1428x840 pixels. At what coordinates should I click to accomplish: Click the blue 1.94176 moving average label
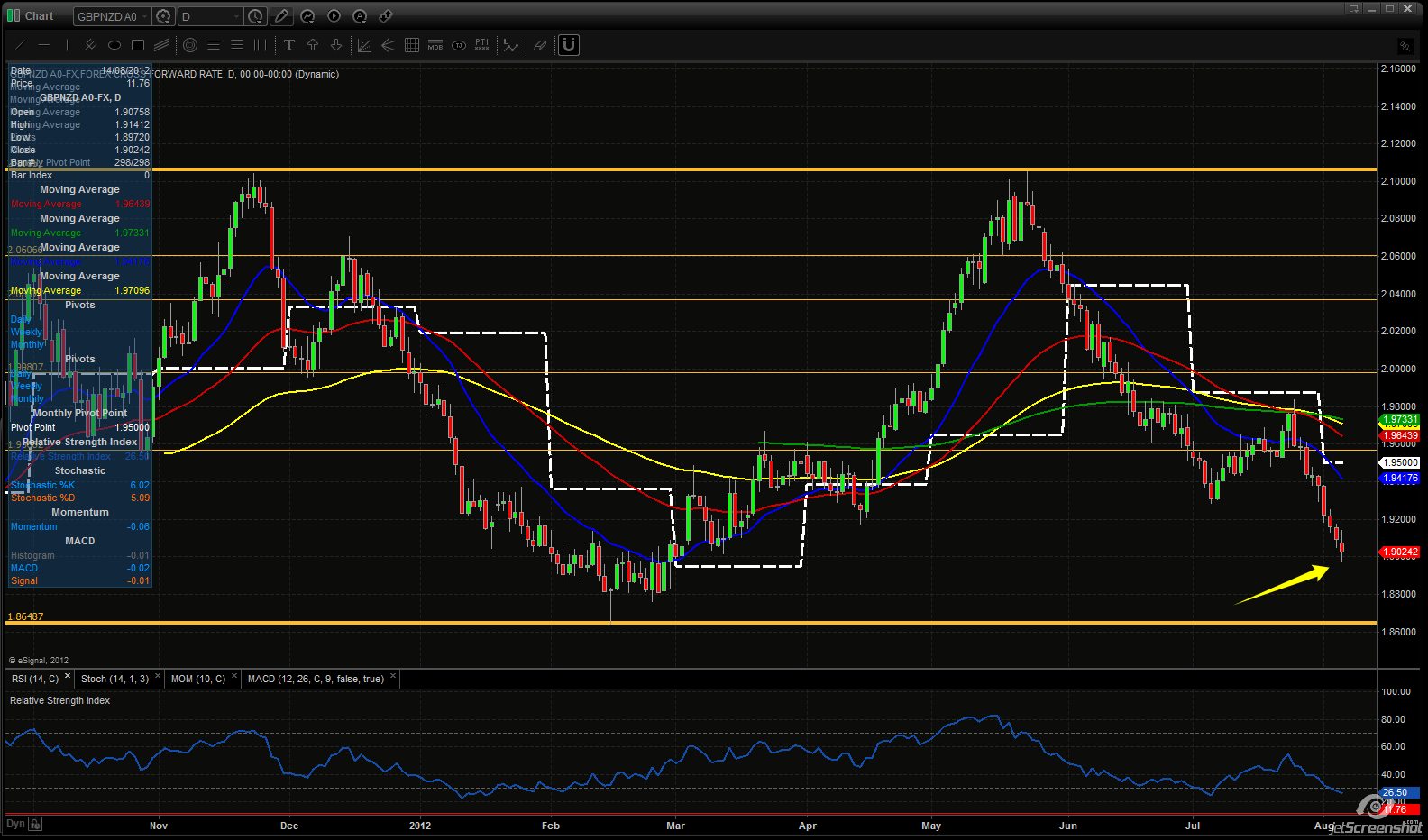click(x=1400, y=479)
